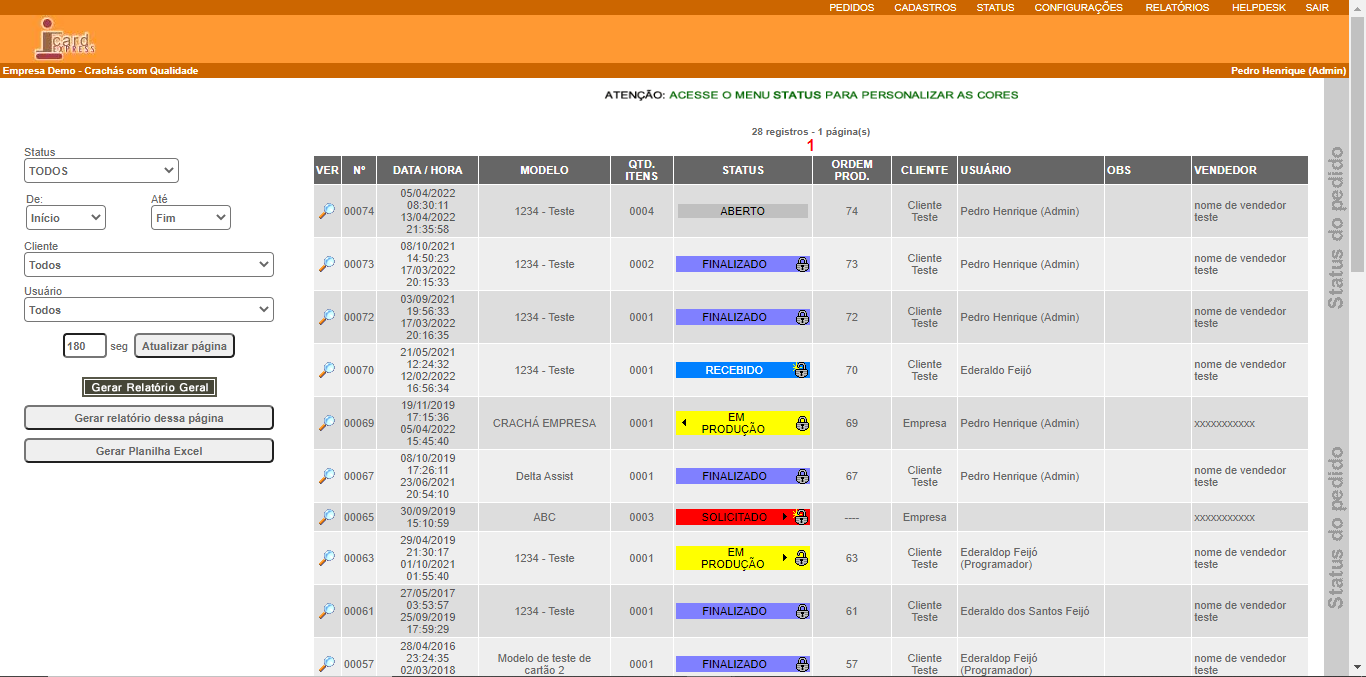Click the Gerar Relatório Geral button
This screenshot has height=677, width=1366.
pos(149,387)
